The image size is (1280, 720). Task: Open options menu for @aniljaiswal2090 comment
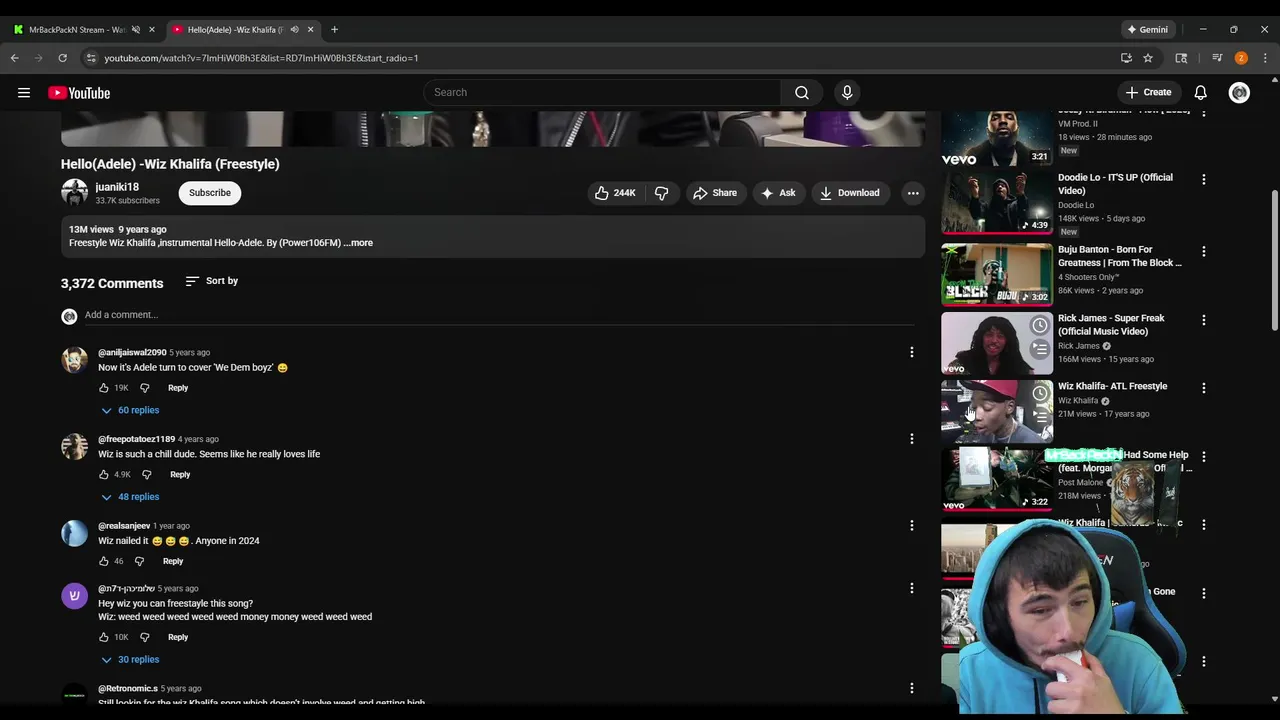(911, 352)
